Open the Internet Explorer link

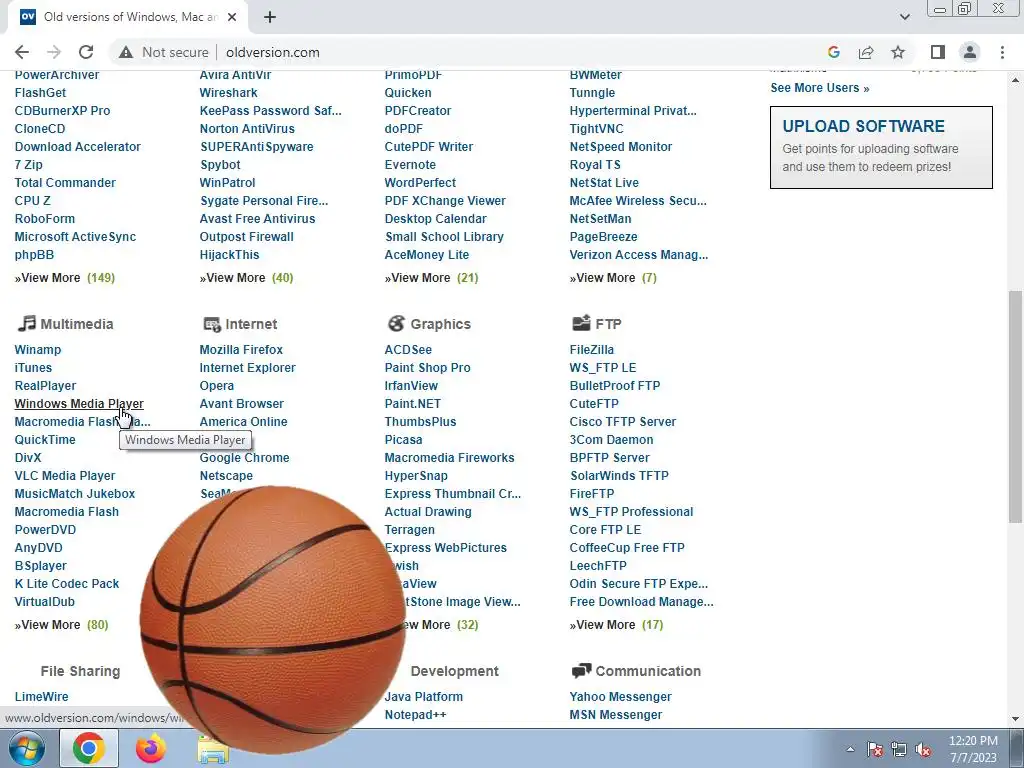click(x=248, y=368)
